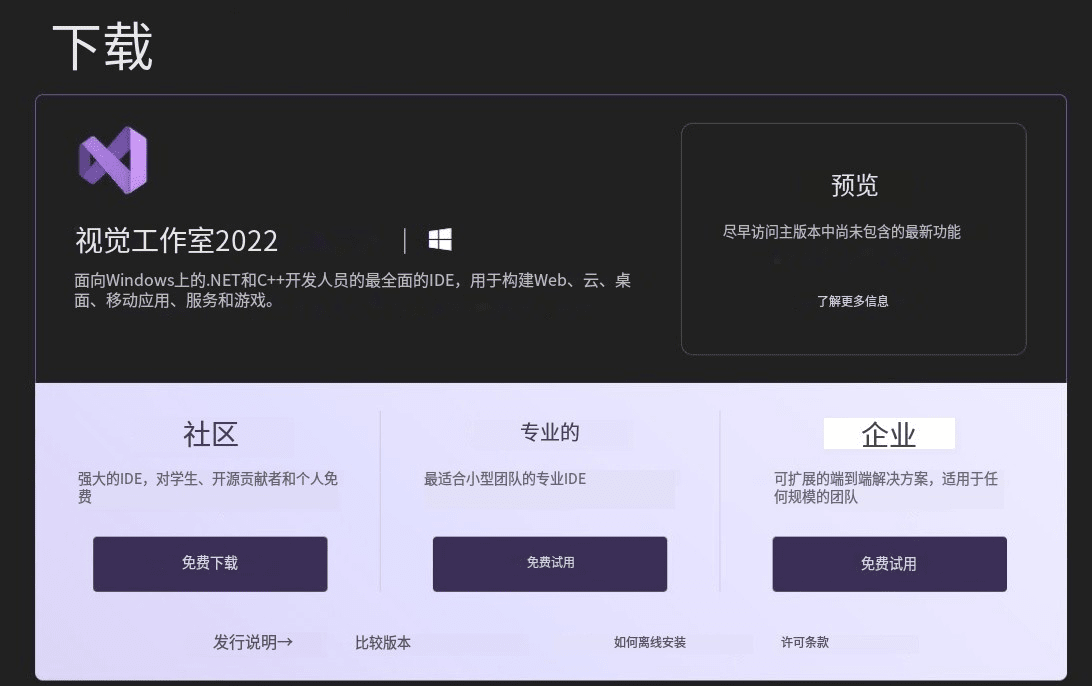
Task: Open the 了解更多信息 link in preview card
Action: tap(853, 301)
